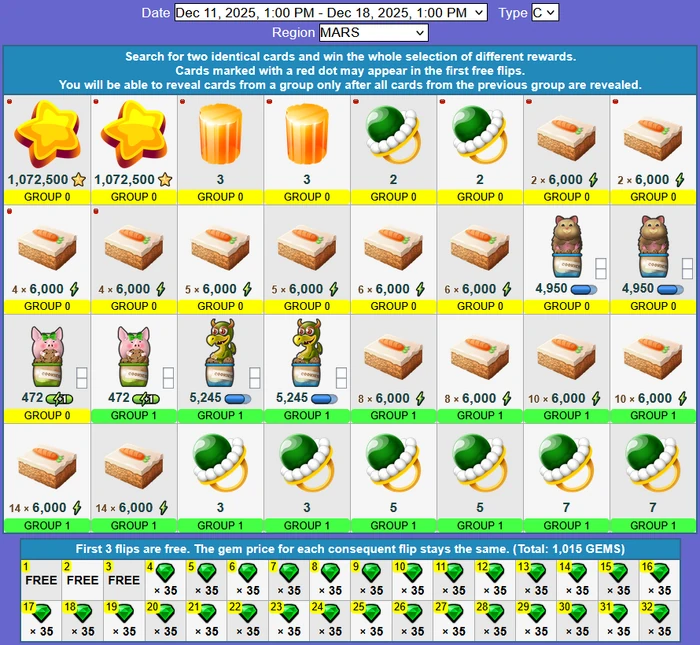
Task: Click "× 35" text under flip 8
Action: click(330, 591)
